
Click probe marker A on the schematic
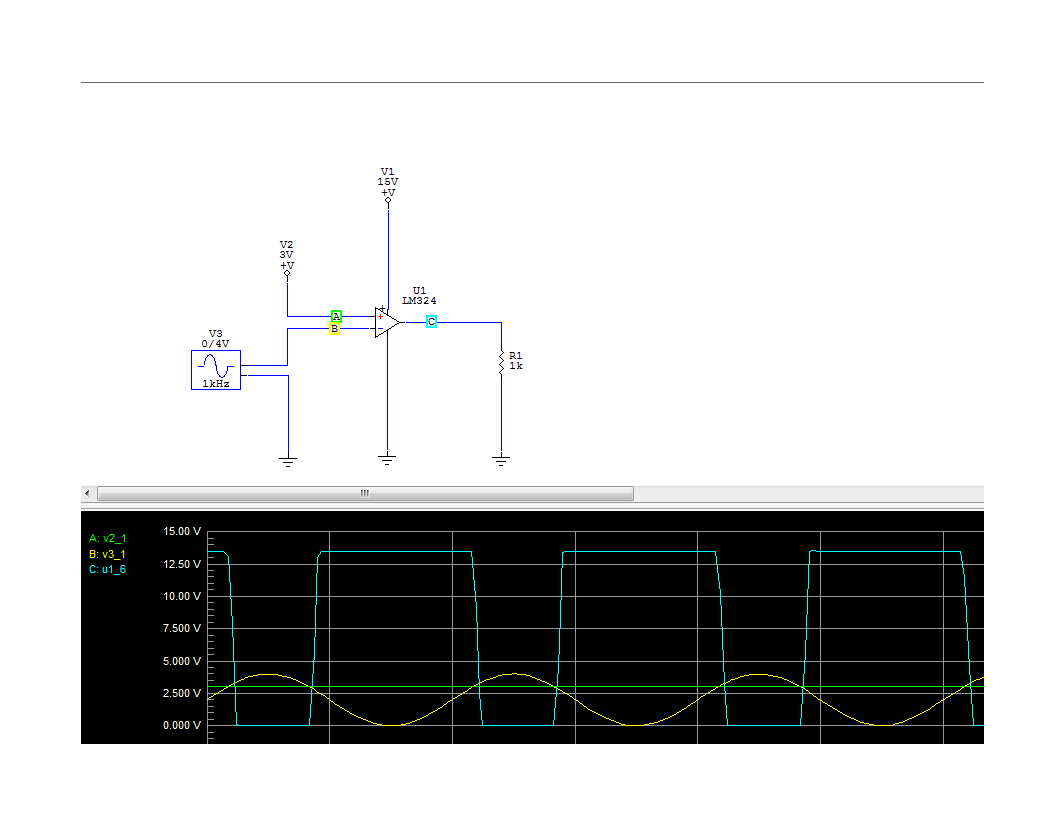pos(336,316)
